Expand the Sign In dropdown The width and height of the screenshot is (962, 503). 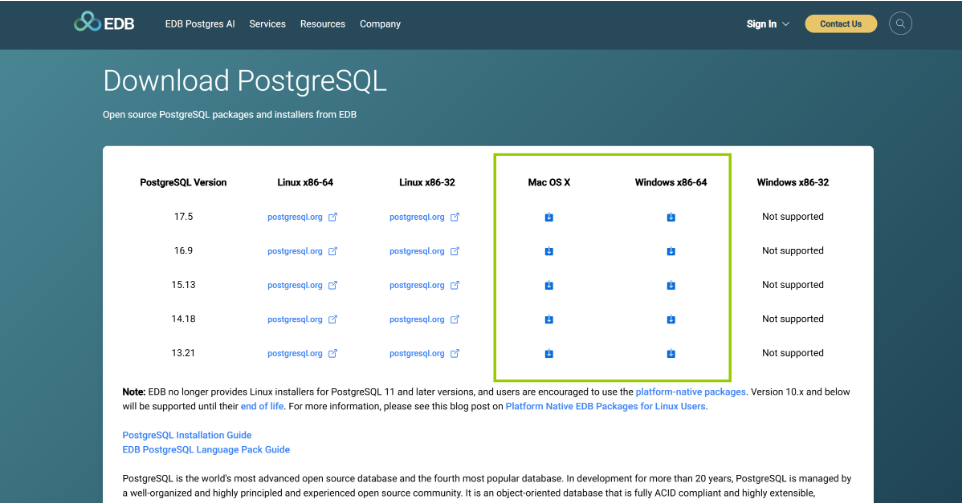tap(767, 24)
